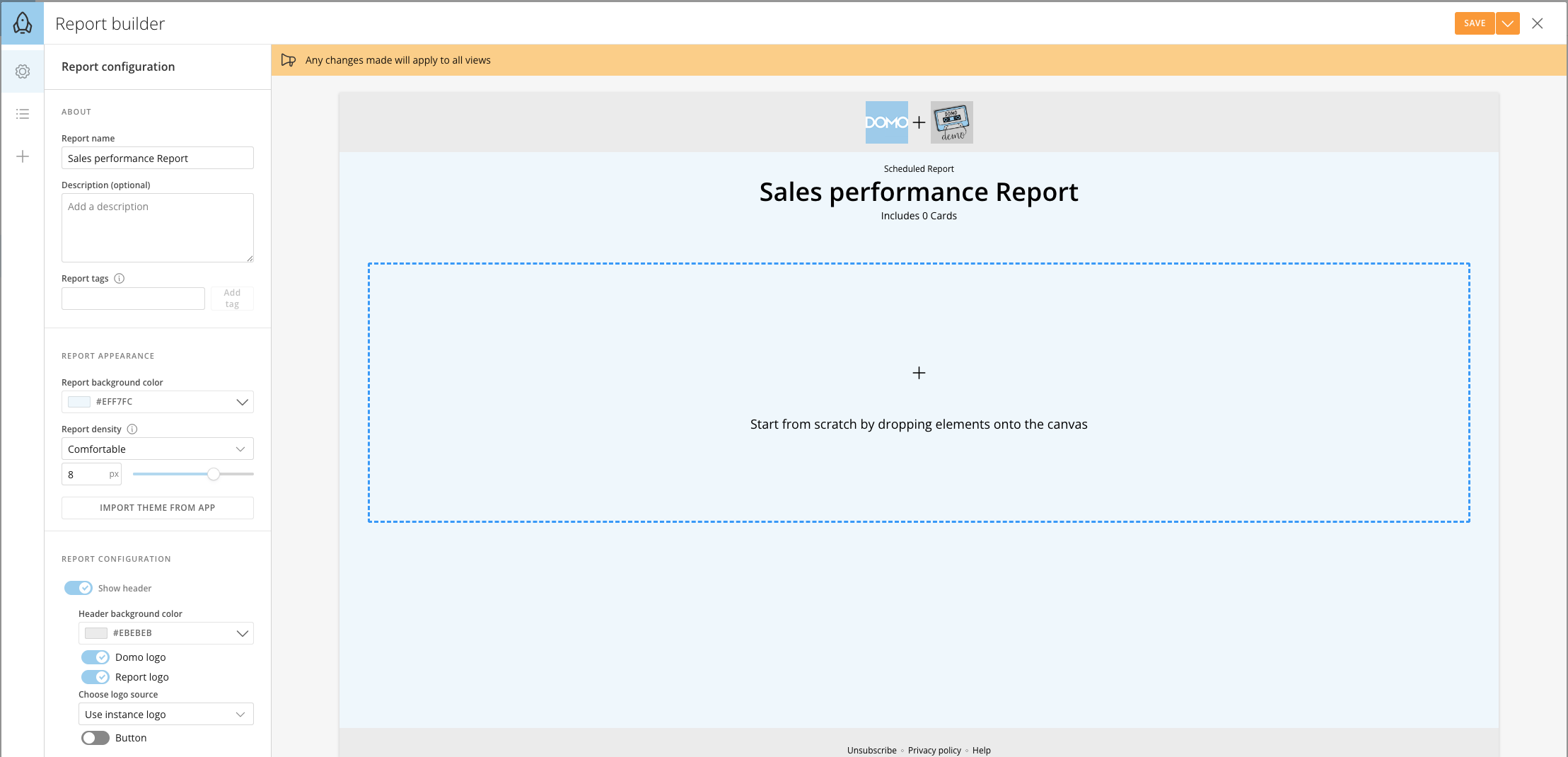Click the Report name input field

pos(157,158)
